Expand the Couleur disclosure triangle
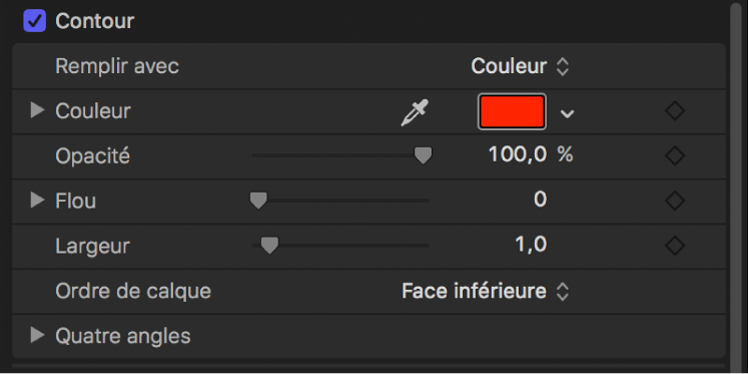The width and height of the screenshot is (748, 374). pos(37,111)
